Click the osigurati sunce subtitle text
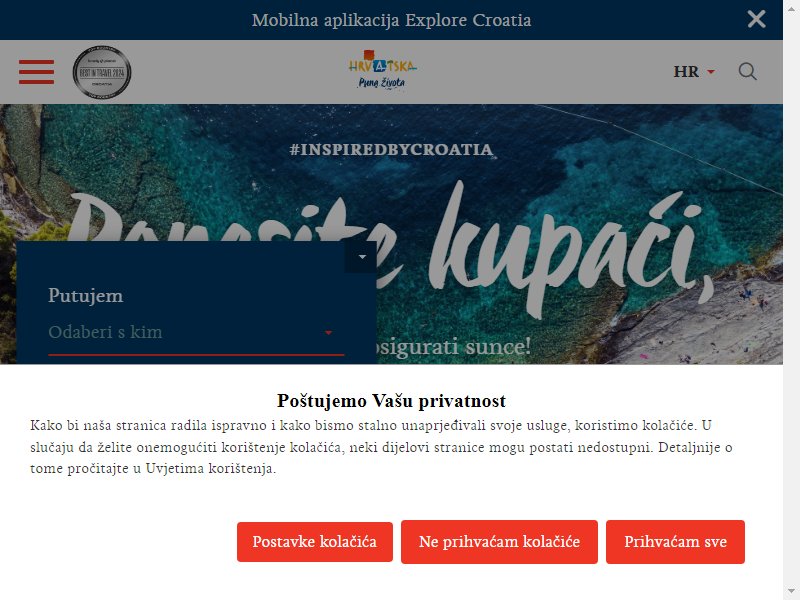This screenshot has height=600, width=800. [454, 347]
